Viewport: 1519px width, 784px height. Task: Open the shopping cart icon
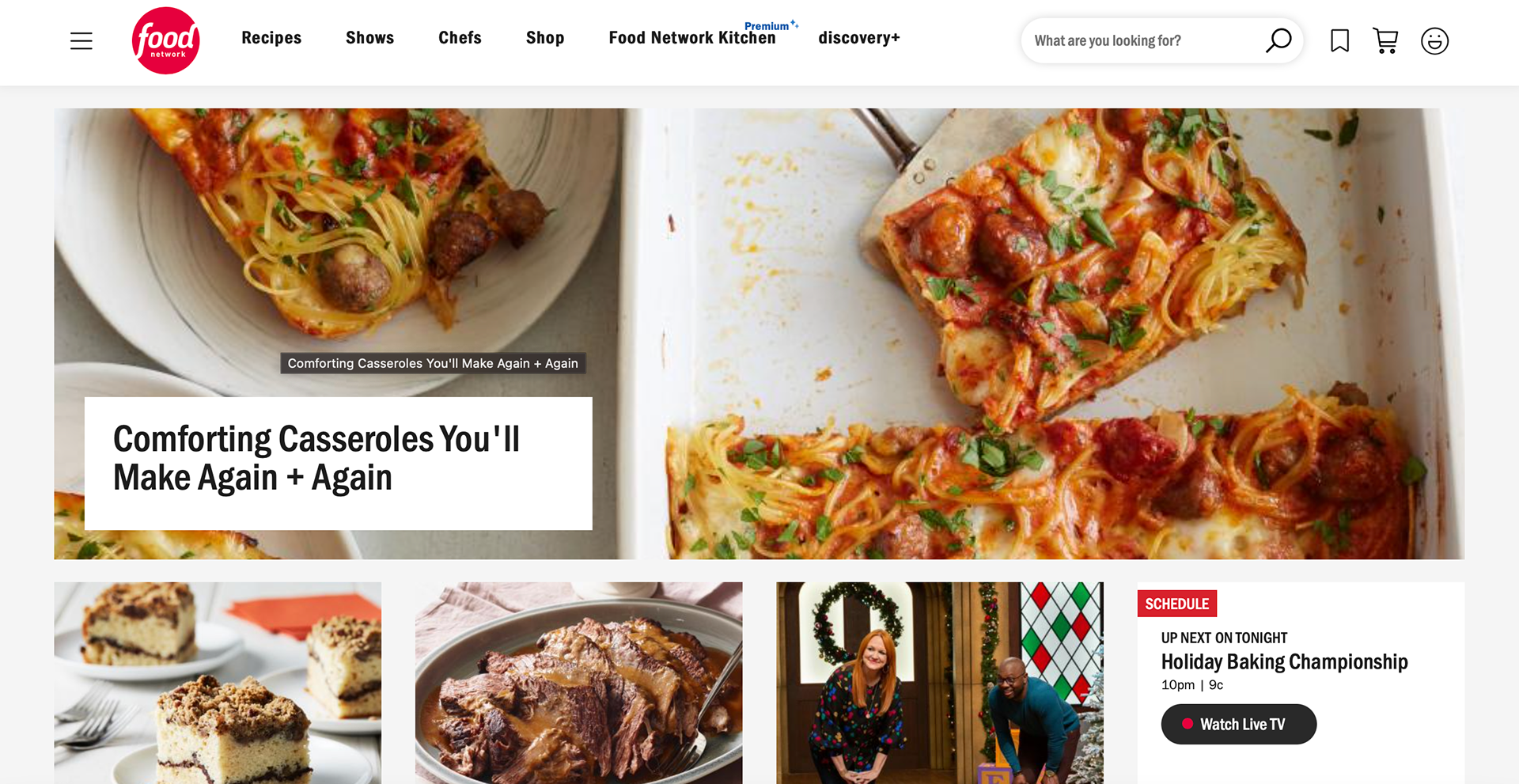[x=1385, y=40]
